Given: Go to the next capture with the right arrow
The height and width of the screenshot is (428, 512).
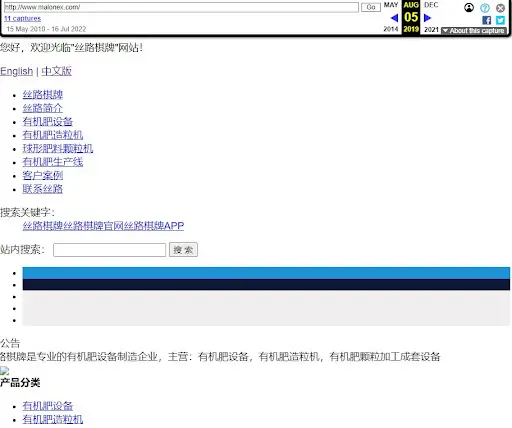Looking at the screenshot, I should (427, 18).
